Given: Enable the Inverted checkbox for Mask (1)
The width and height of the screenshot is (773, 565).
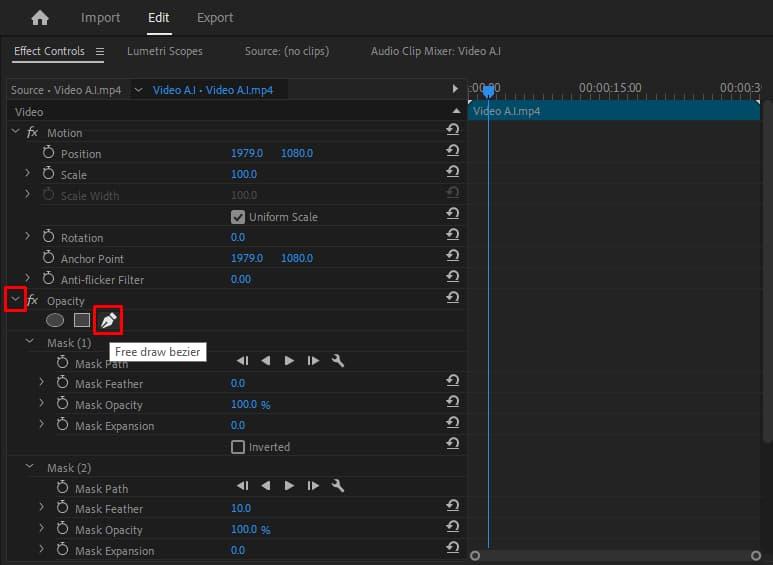Looking at the screenshot, I should point(238,447).
